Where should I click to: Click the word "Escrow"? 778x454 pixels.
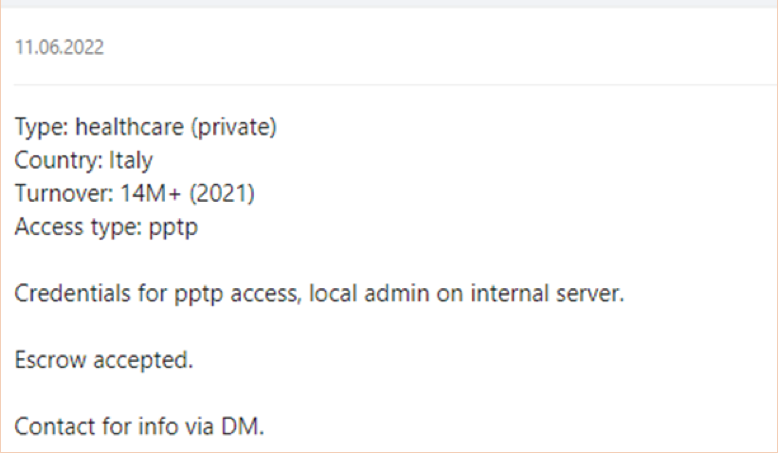(46, 360)
